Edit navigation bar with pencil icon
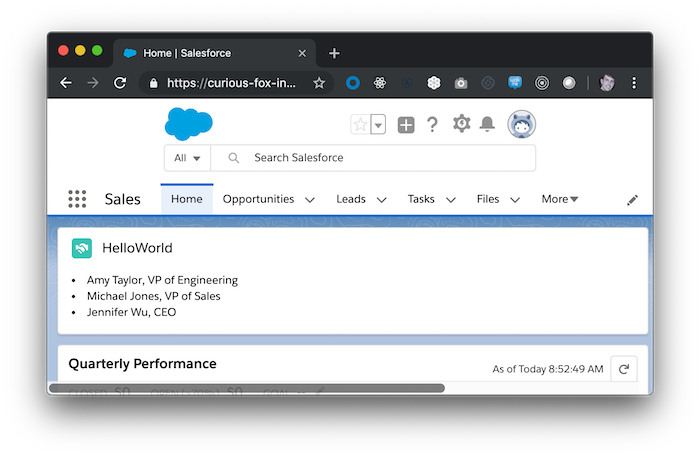The image size is (700, 457). pos(632,200)
